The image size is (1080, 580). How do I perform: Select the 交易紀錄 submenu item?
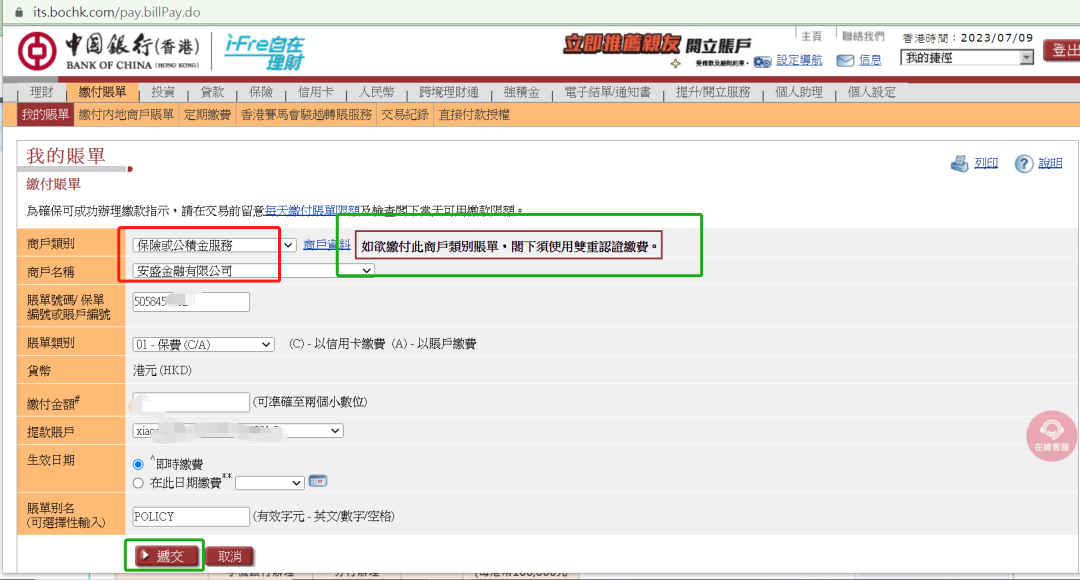pos(405,114)
